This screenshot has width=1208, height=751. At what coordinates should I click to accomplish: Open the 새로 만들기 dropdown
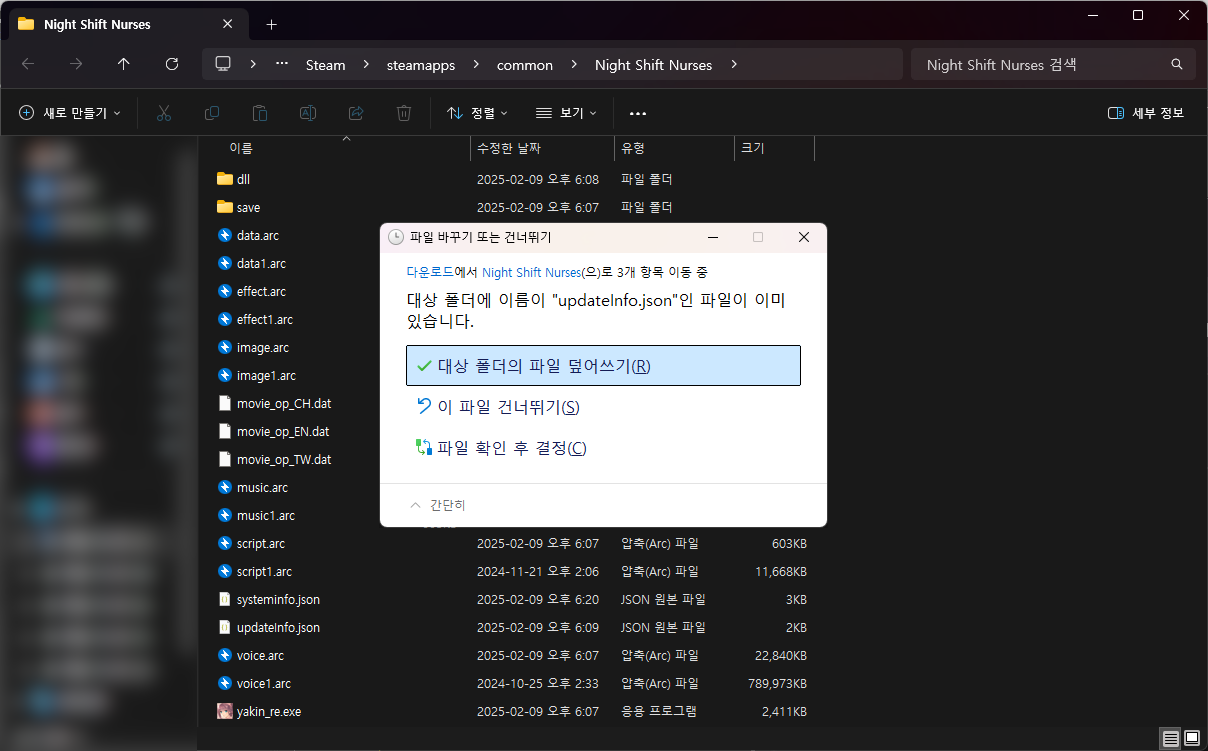pos(70,113)
